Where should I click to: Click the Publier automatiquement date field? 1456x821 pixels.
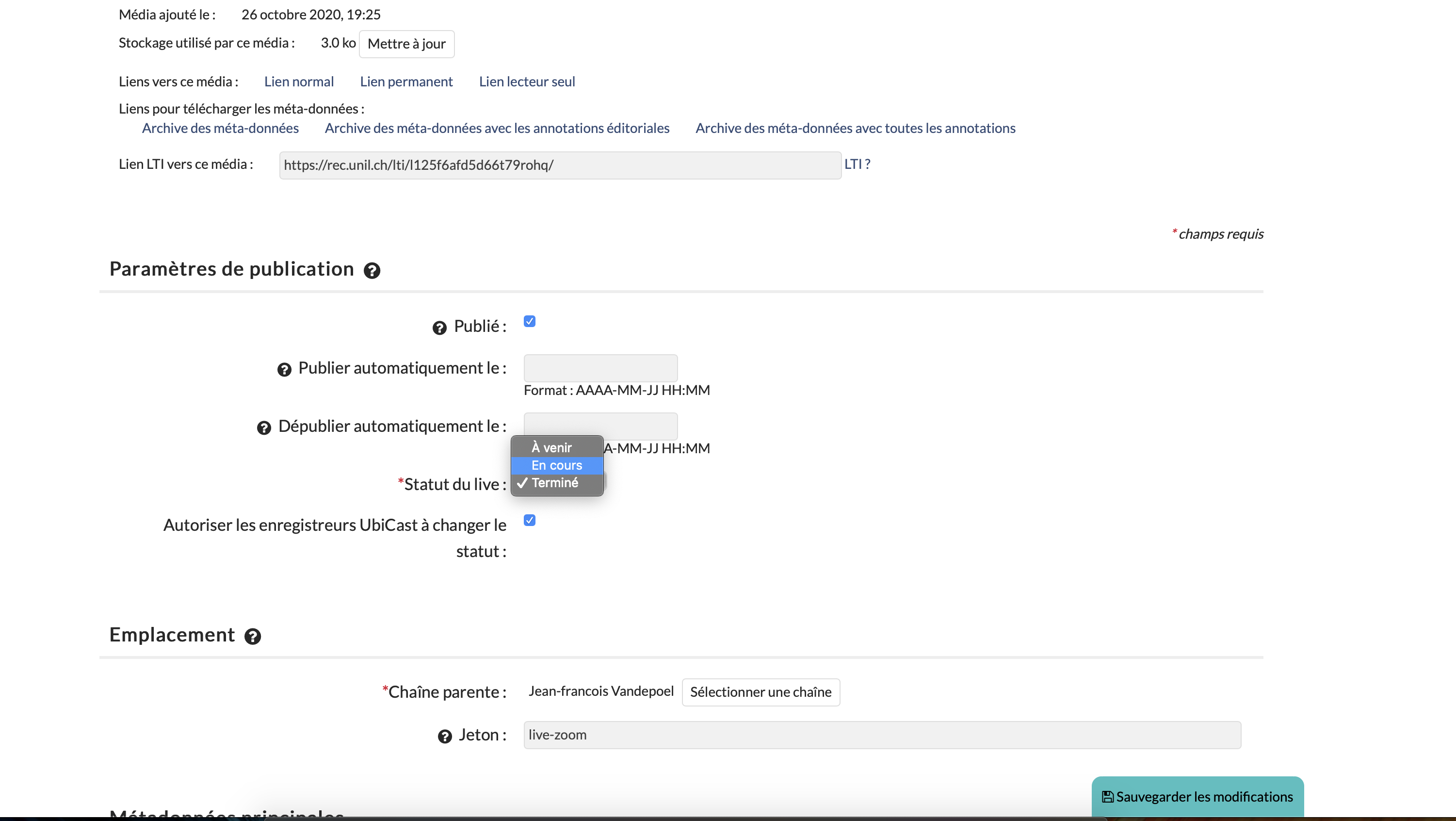coord(600,368)
